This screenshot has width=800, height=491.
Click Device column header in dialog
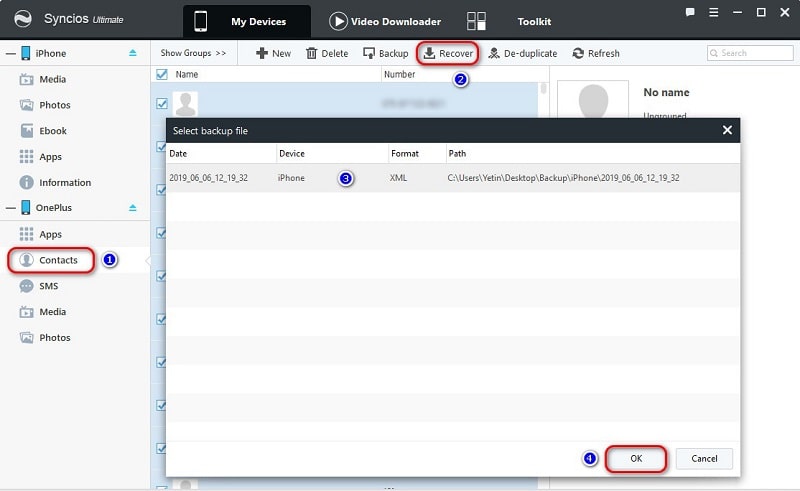(292, 154)
